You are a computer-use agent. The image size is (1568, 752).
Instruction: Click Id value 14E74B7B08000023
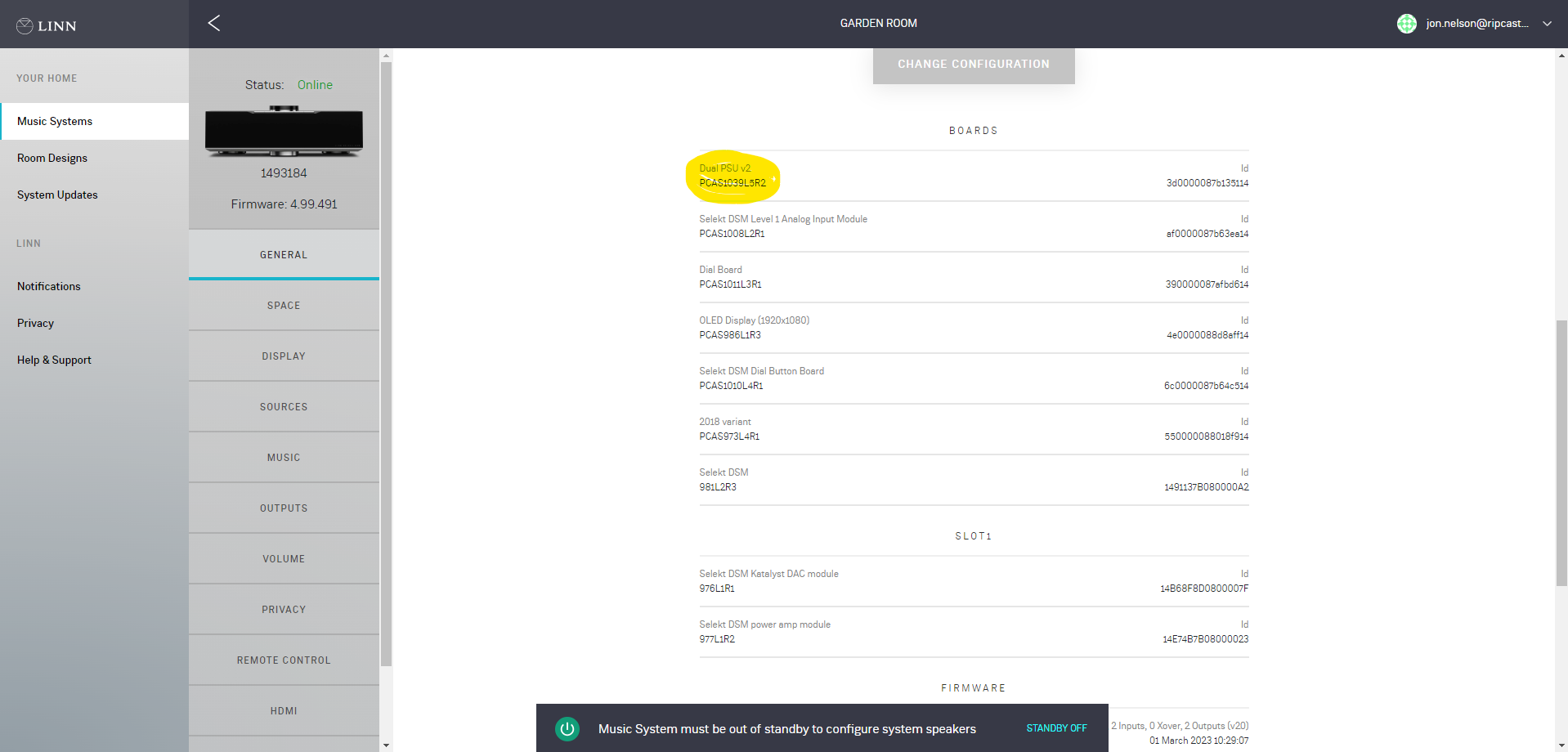point(1206,639)
